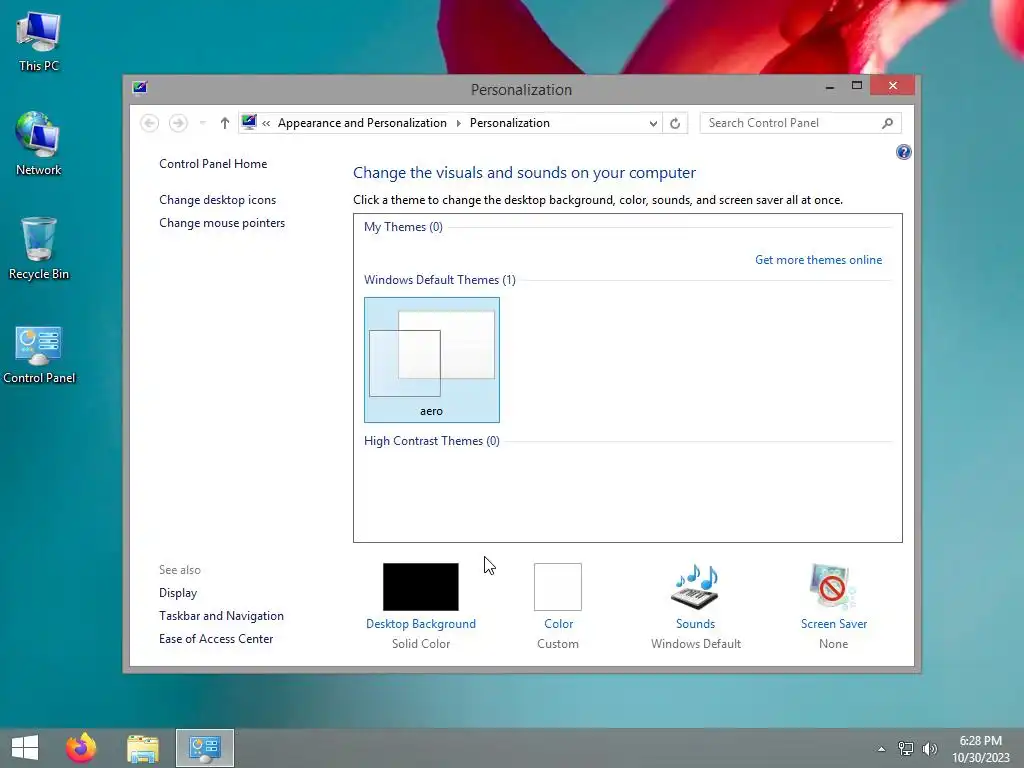Open the Screen Saver text link
The width and height of the screenshot is (1024, 768).
pyautogui.click(x=834, y=624)
